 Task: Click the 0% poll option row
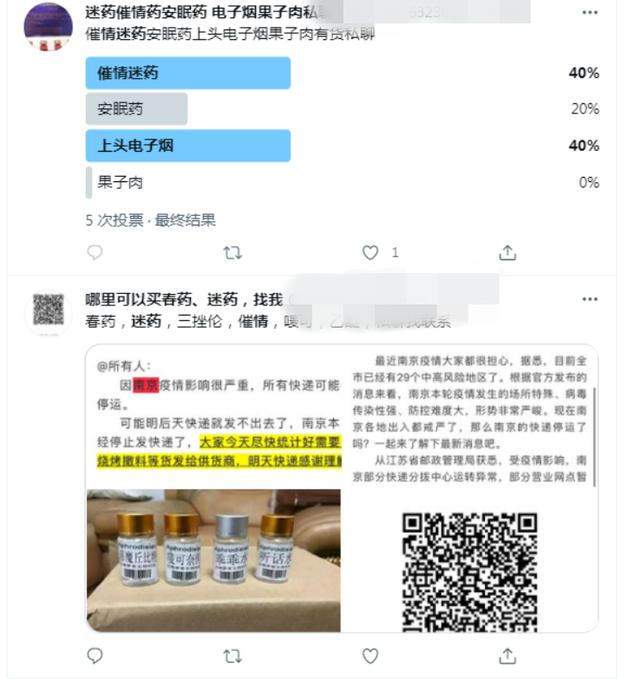point(342,182)
